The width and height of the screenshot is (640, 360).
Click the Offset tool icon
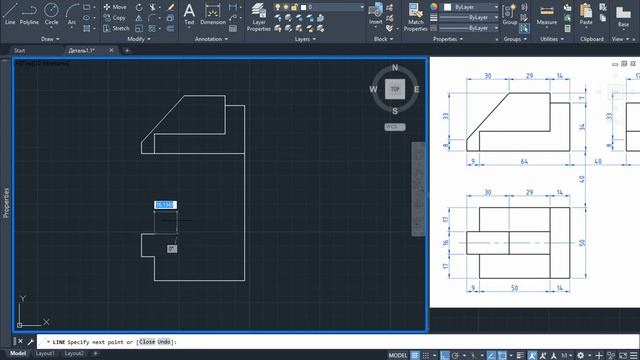point(170,28)
